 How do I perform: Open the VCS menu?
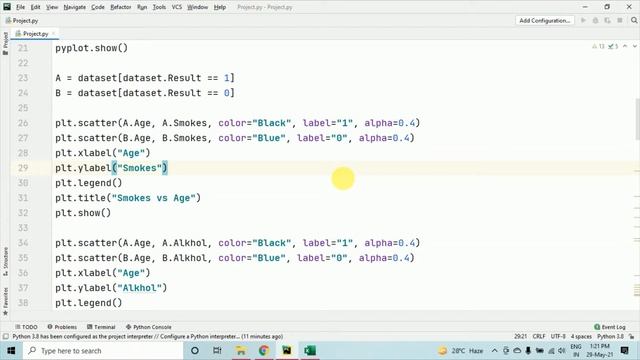pos(177,7)
